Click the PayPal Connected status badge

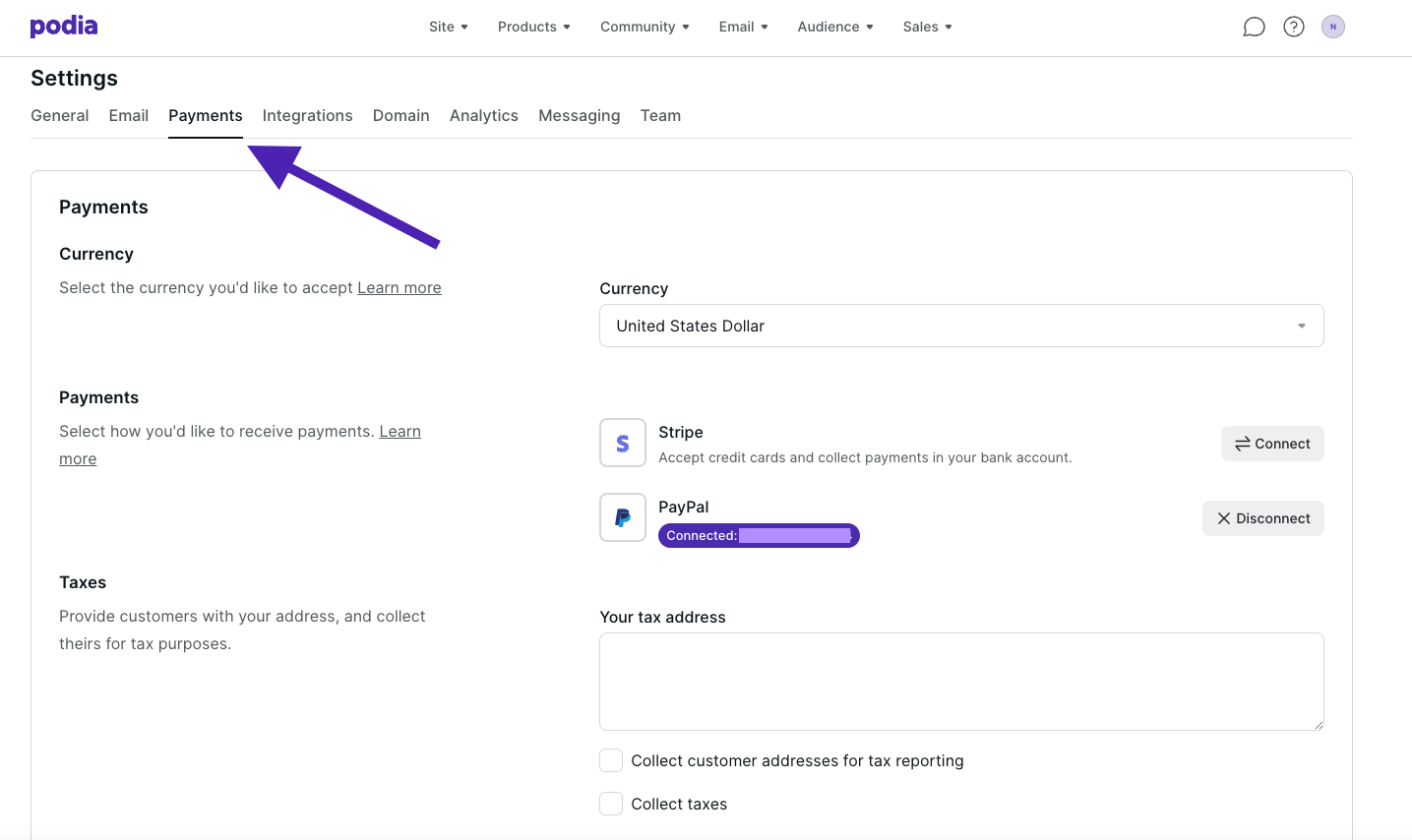[x=759, y=535]
